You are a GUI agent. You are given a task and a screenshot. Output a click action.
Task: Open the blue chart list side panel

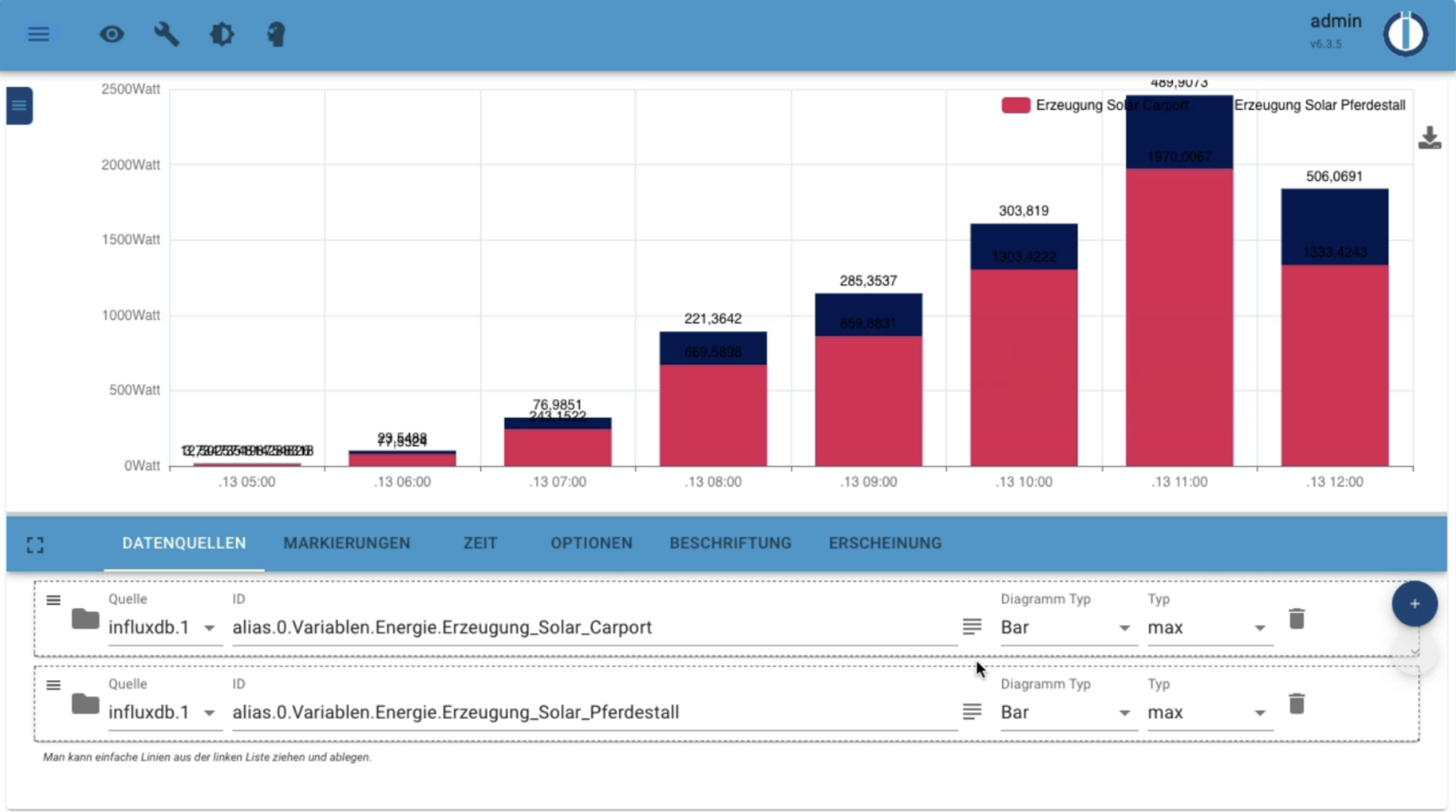(19, 106)
